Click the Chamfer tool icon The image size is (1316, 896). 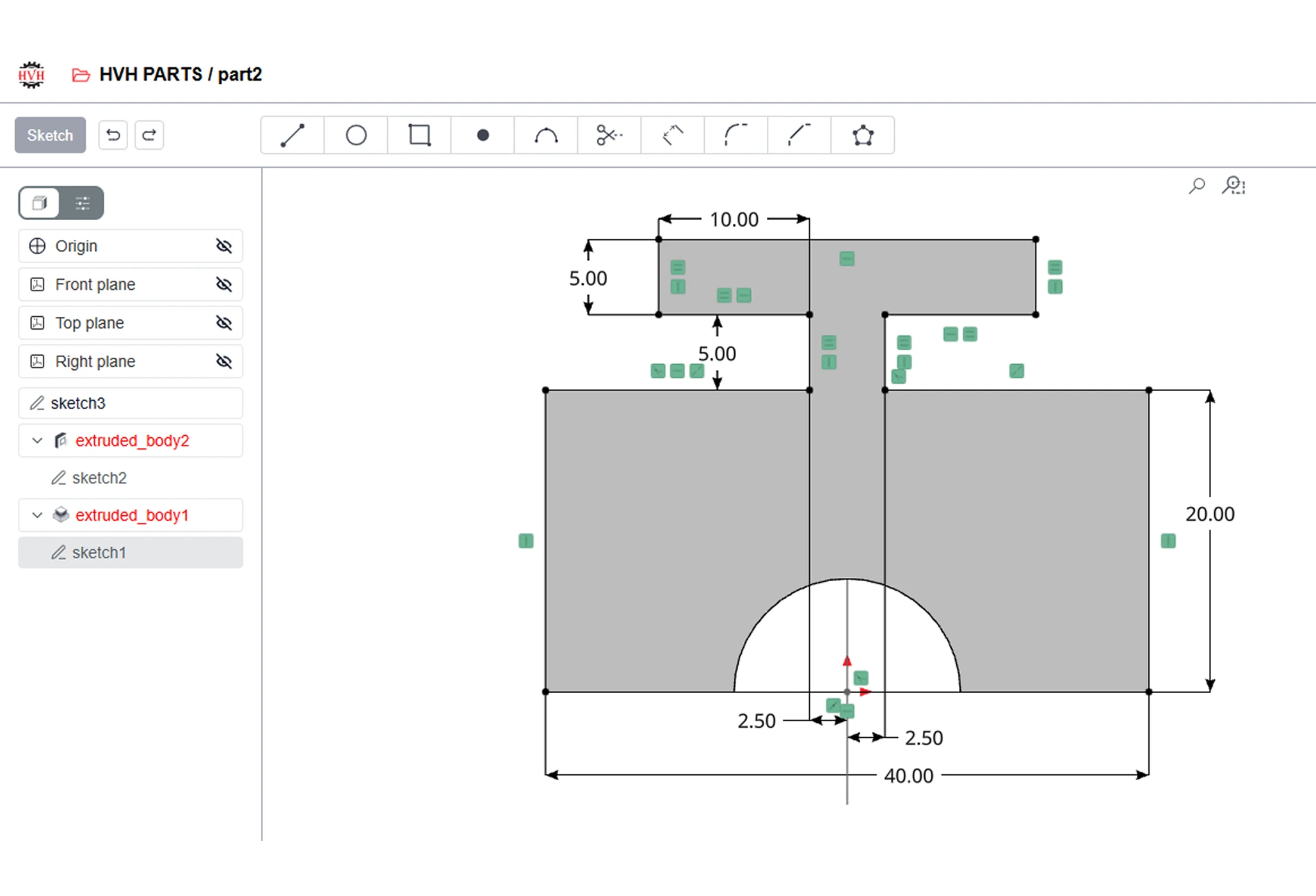coord(799,135)
